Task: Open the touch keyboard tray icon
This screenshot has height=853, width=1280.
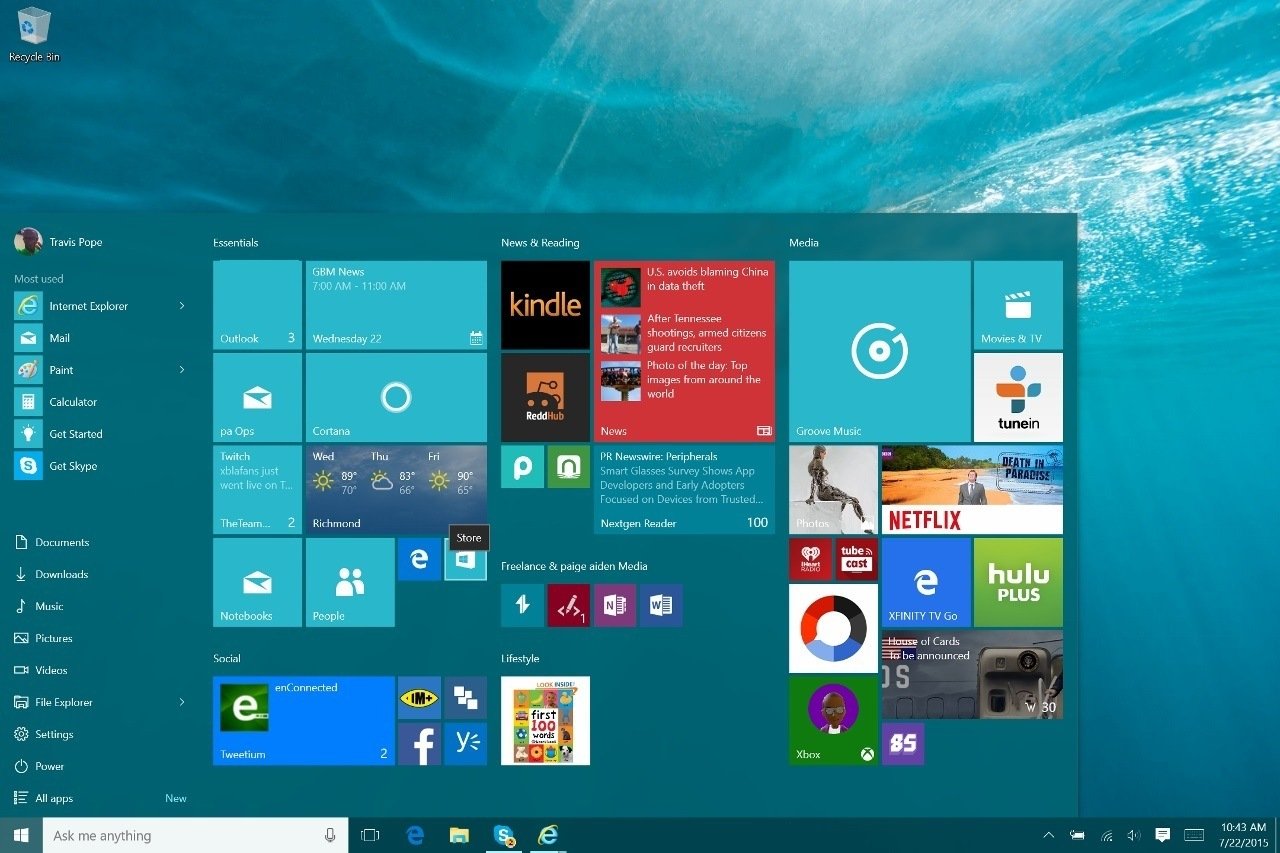Action: click(x=1194, y=835)
